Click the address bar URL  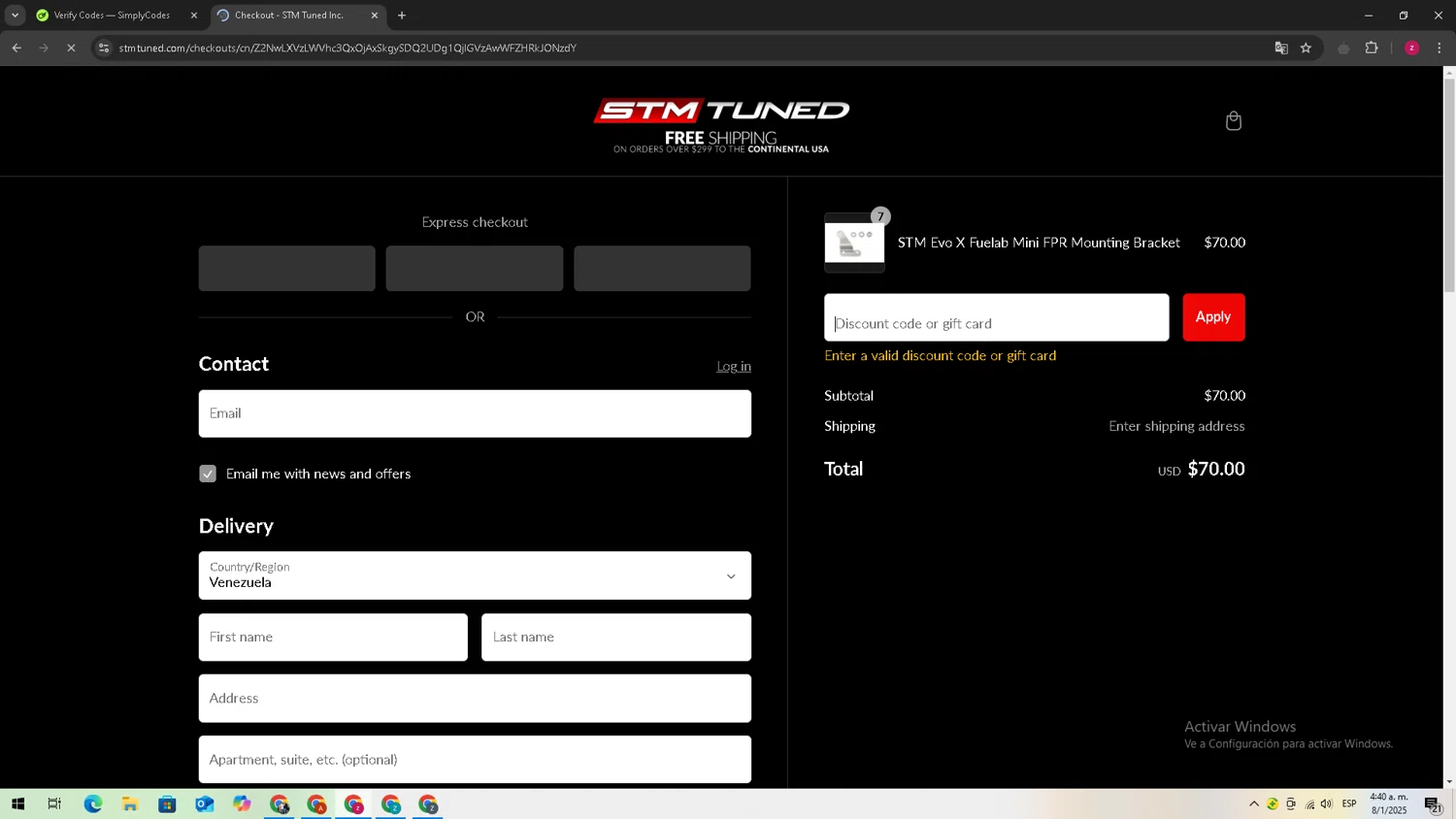(x=347, y=48)
